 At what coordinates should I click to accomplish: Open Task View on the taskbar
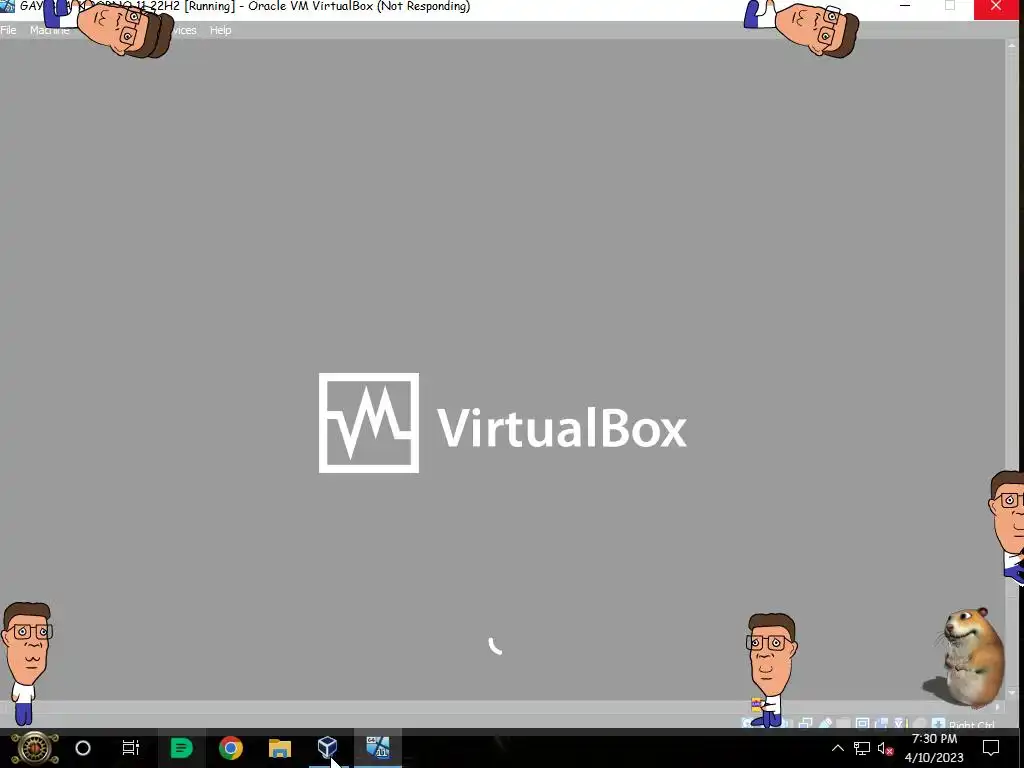tap(131, 748)
